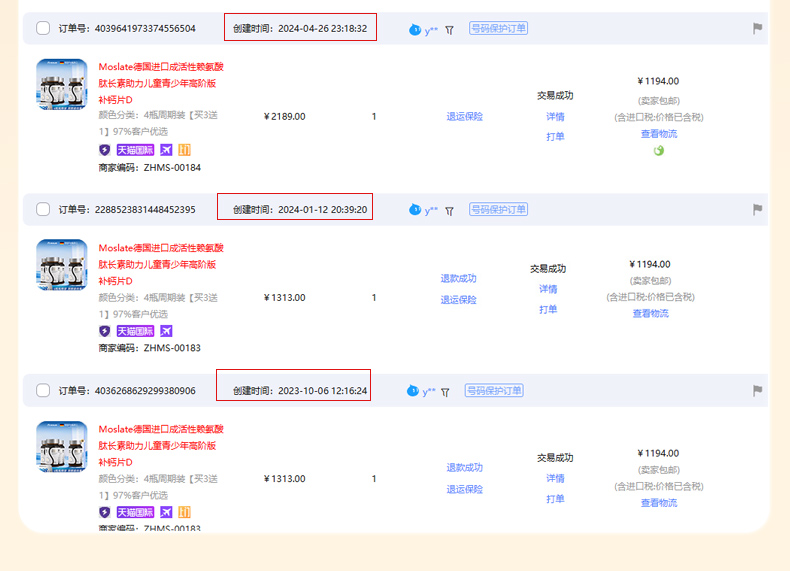The height and width of the screenshot is (571, 790).
Task: Flag order 2288523831448452395 with the flag icon
Action: tap(757, 209)
